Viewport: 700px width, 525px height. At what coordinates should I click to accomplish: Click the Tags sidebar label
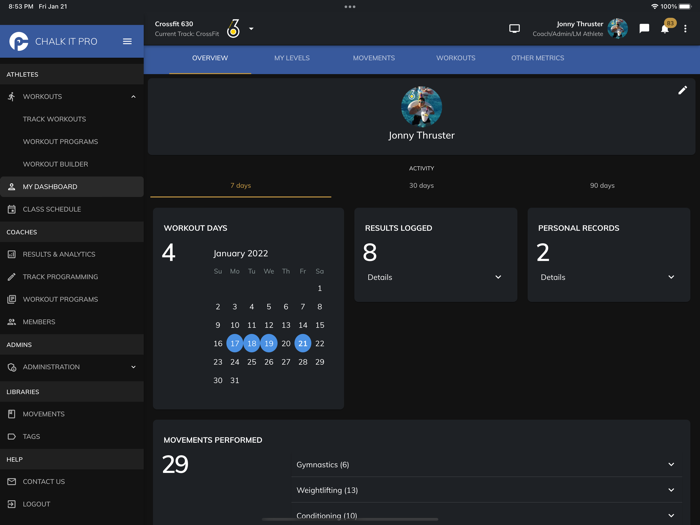coord(31,437)
